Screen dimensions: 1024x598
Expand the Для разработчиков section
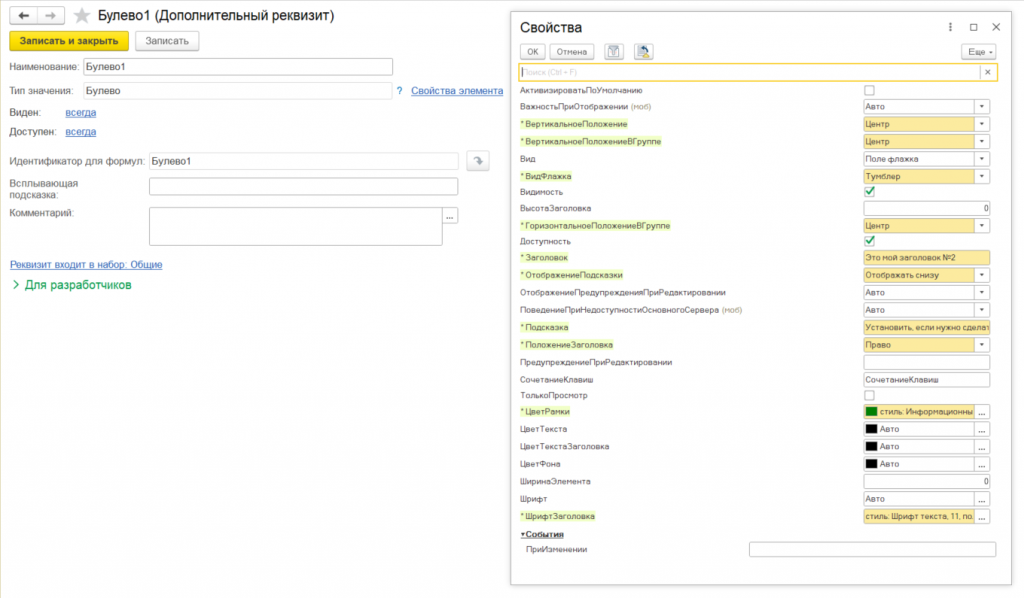[x=16, y=285]
